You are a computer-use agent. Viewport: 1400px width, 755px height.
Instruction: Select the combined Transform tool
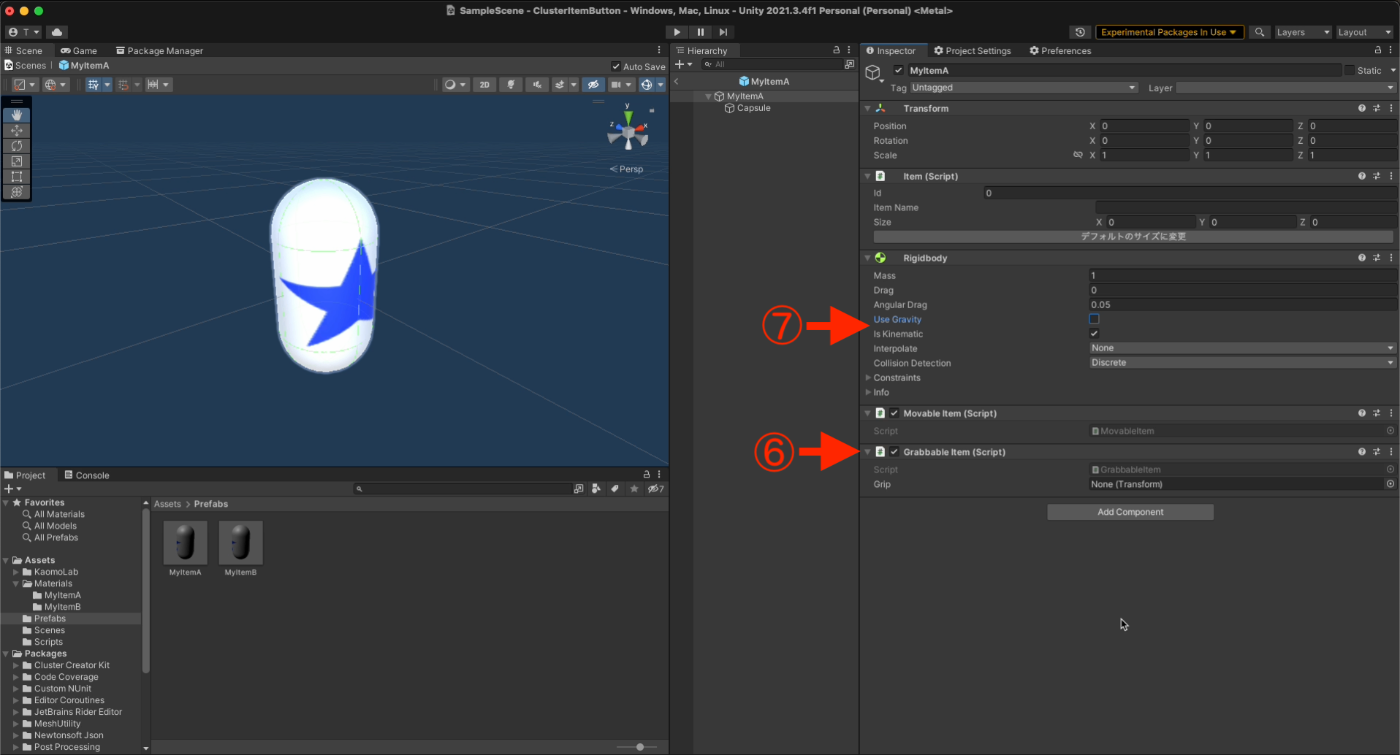[x=17, y=192]
